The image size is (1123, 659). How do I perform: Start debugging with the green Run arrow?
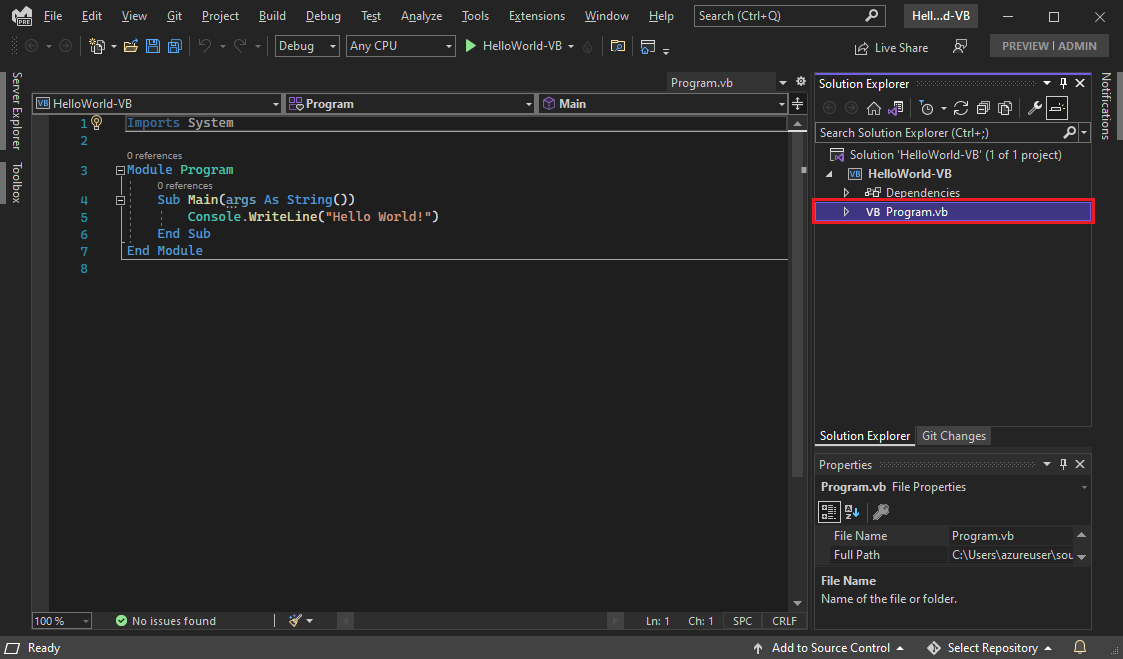[x=470, y=46]
